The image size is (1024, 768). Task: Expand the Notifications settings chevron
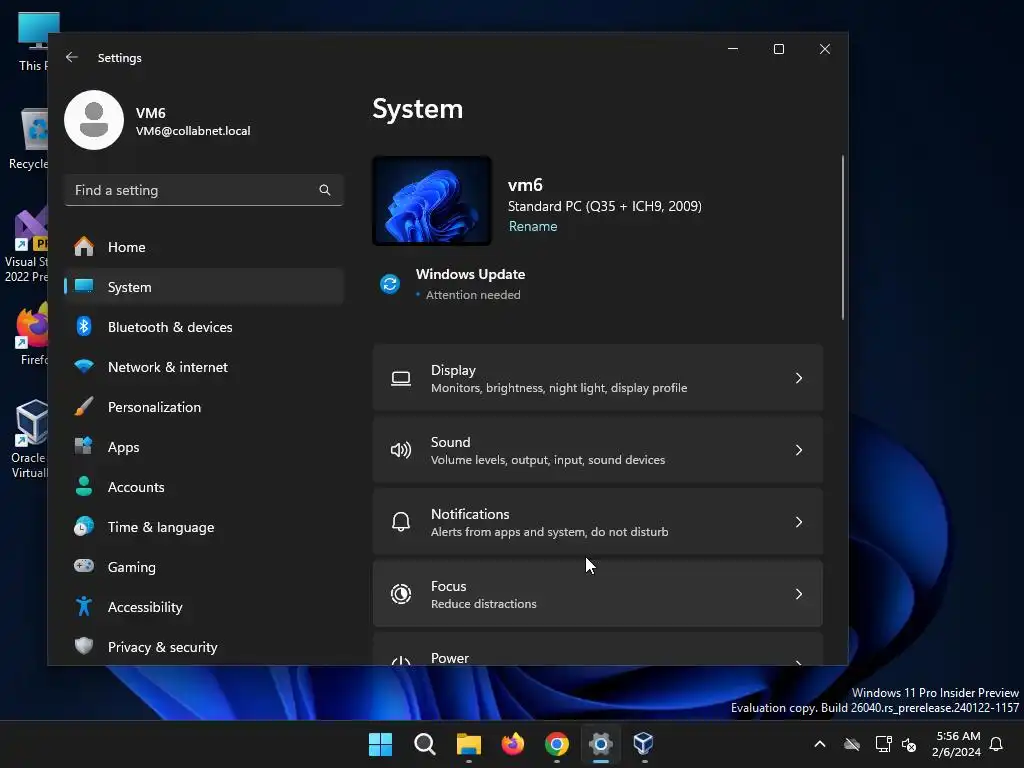[x=799, y=522]
